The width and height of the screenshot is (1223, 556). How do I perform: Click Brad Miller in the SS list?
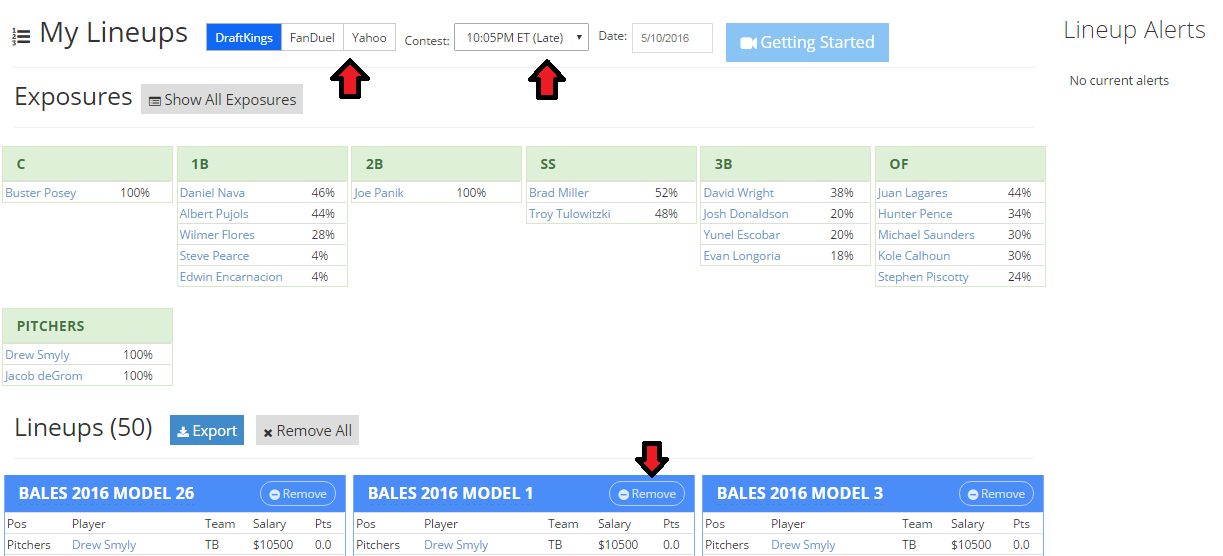[559, 193]
